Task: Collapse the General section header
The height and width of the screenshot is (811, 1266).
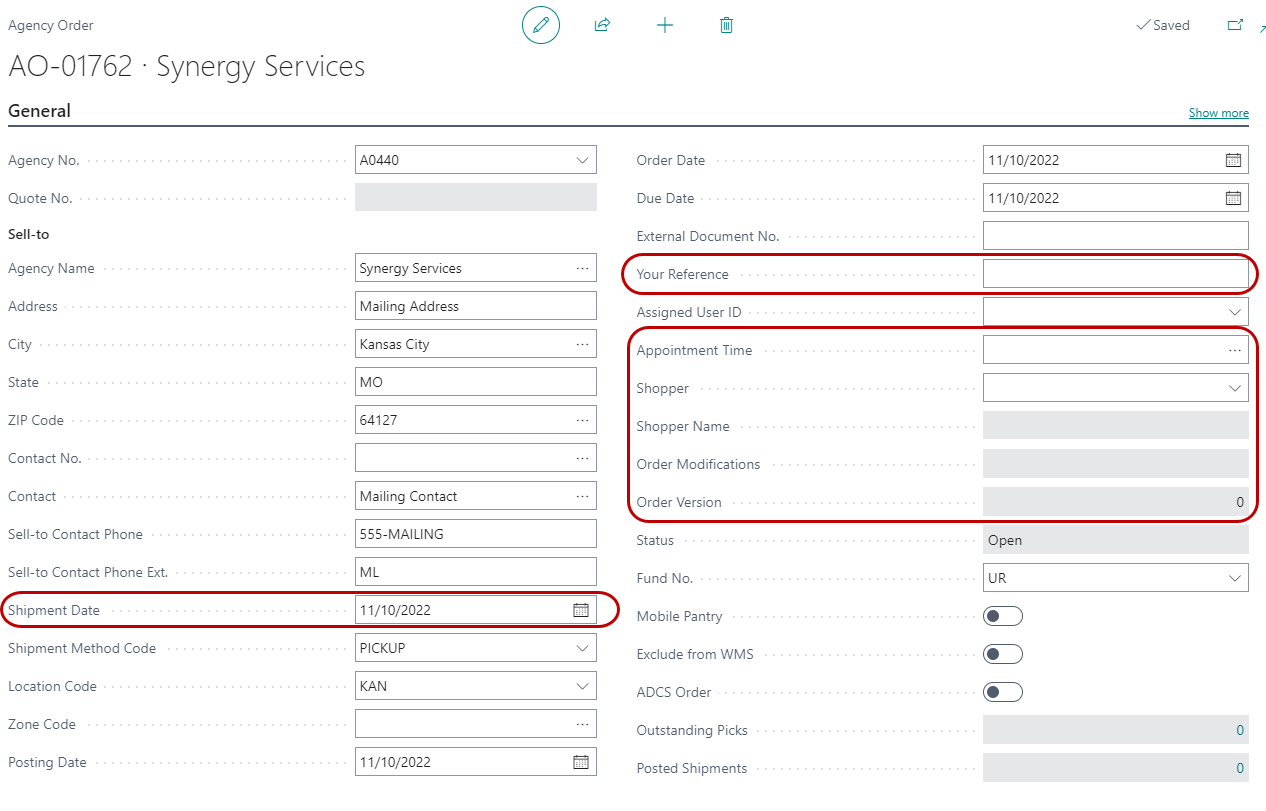Action: click(40, 111)
